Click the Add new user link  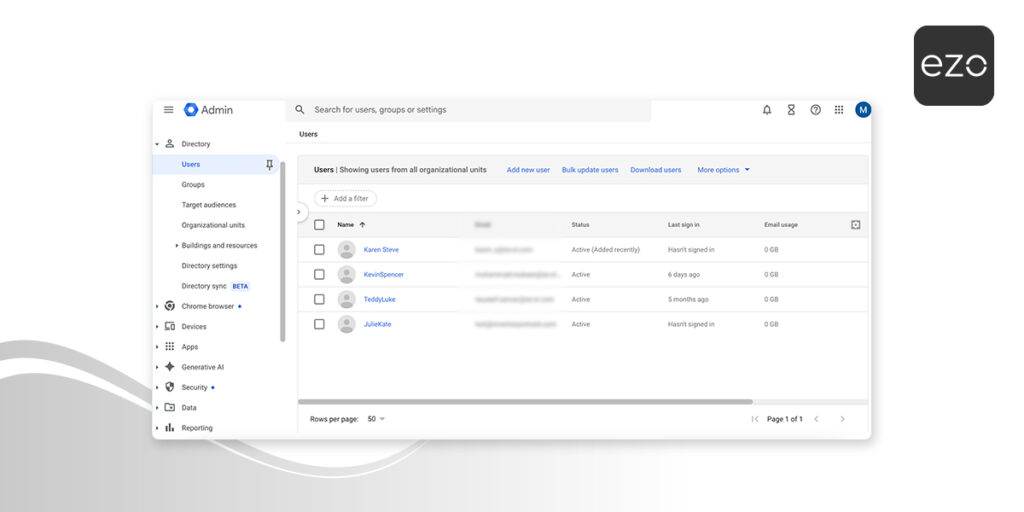528,170
